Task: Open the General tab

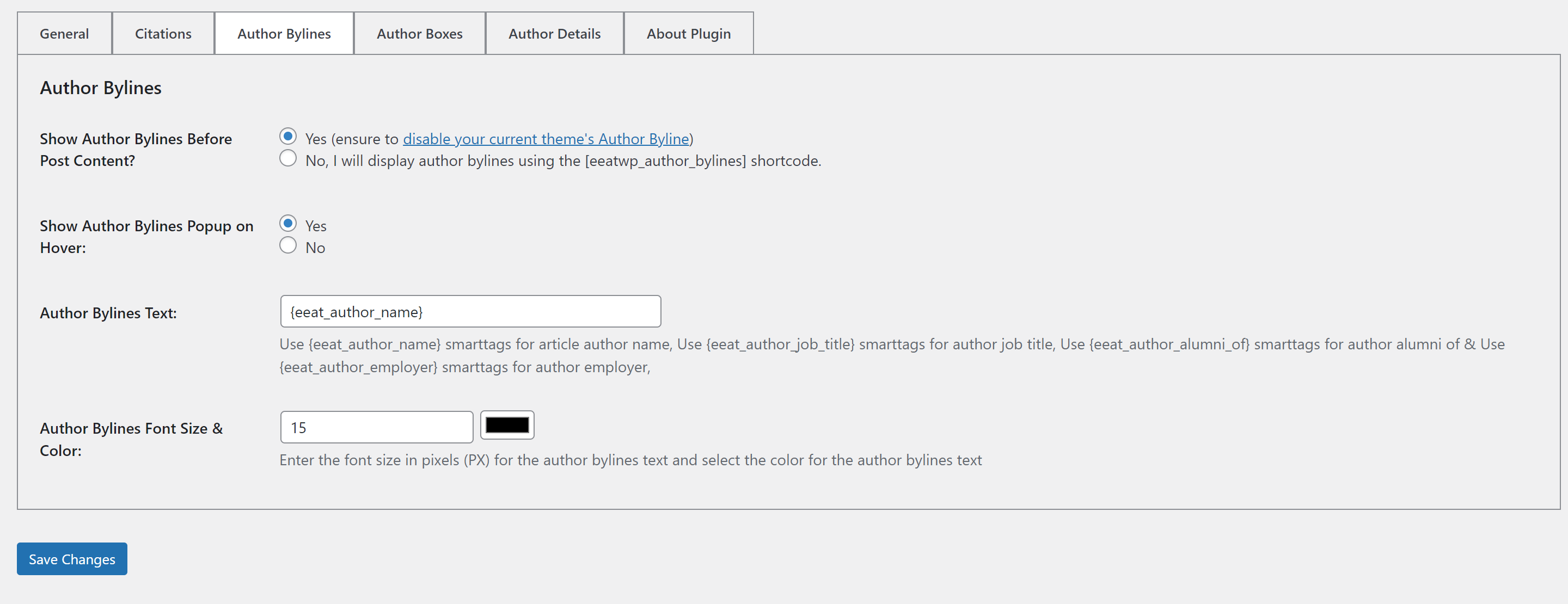Action: [64, 34]
